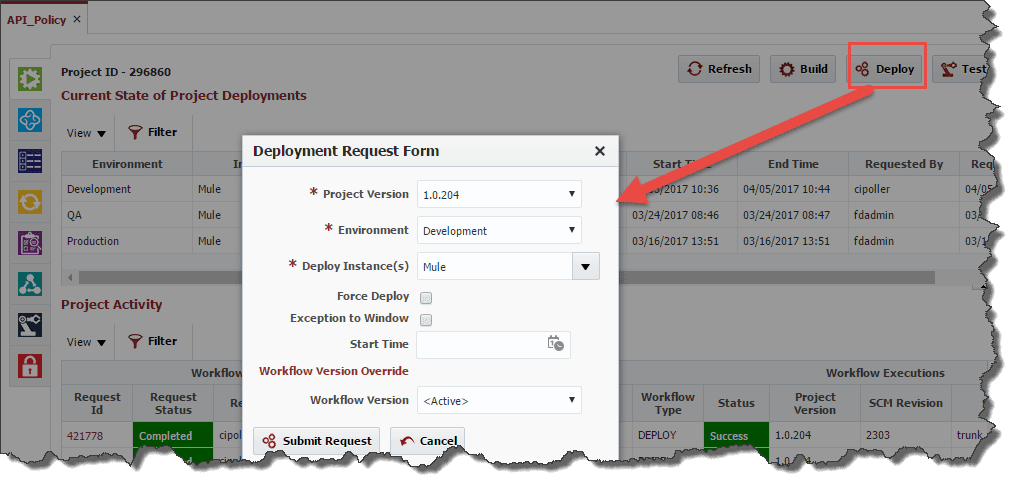The width and height of the screenshot is (1023, 492).
Task: Open the blue linked-nodes sidebar icon
Action: point(30,120)
